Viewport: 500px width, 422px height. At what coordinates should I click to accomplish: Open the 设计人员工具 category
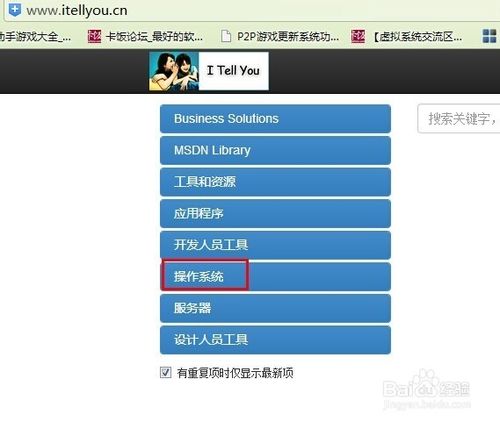[x=275, y=340]
